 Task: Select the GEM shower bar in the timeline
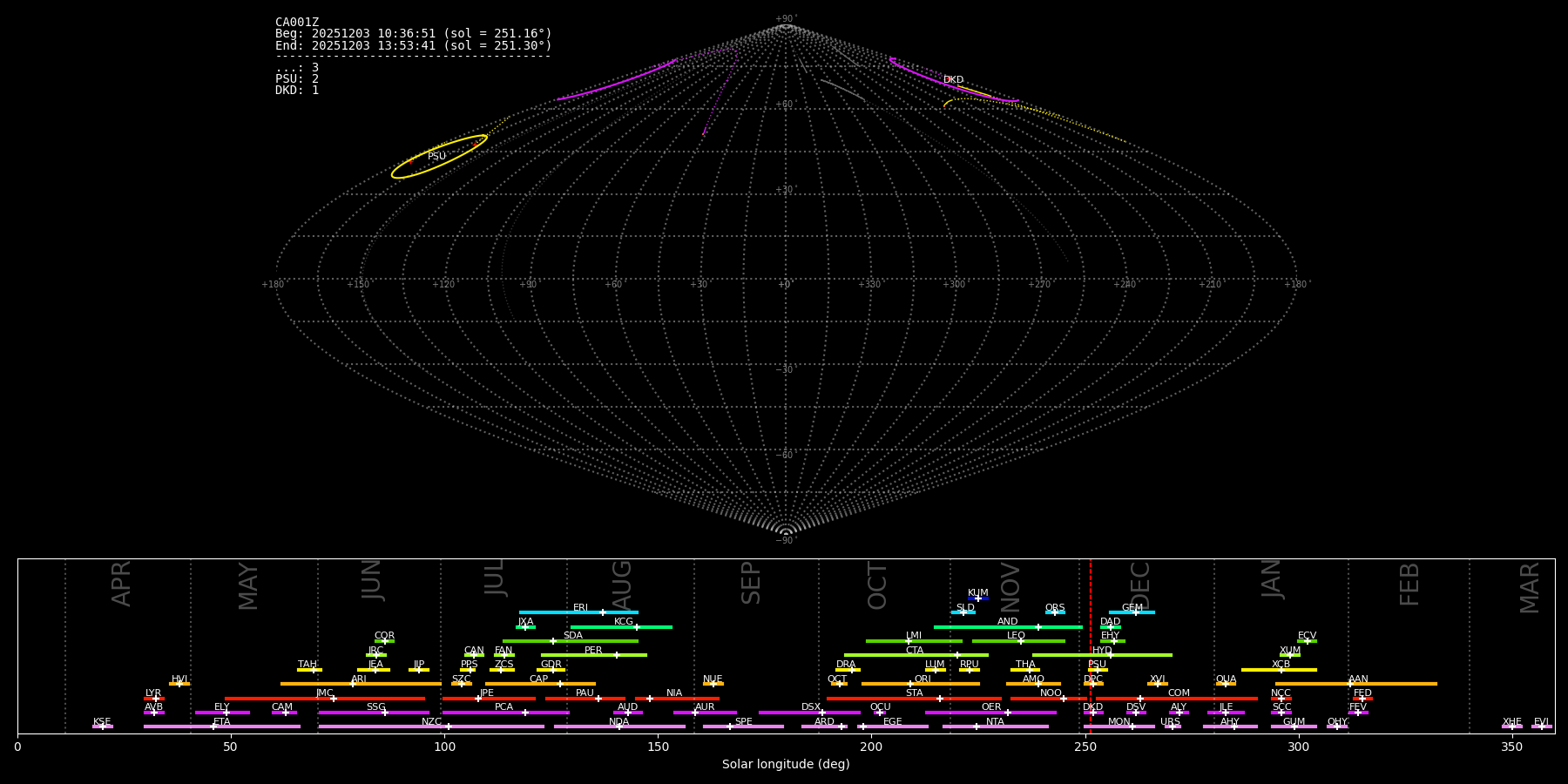(x=1132, y=612)
